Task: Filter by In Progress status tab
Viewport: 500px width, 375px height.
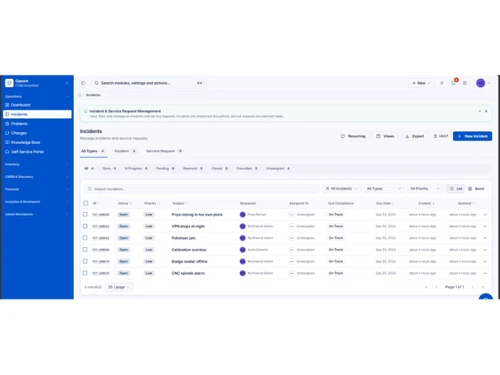Action: tap(136, 168)
